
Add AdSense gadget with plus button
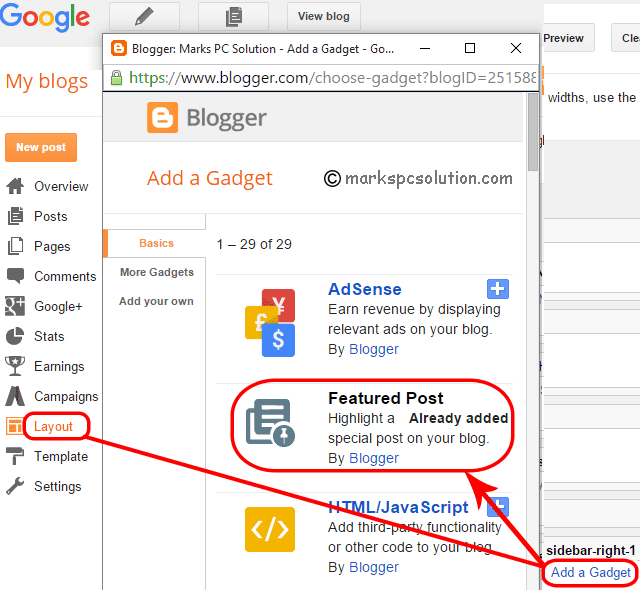coord(498,289)
